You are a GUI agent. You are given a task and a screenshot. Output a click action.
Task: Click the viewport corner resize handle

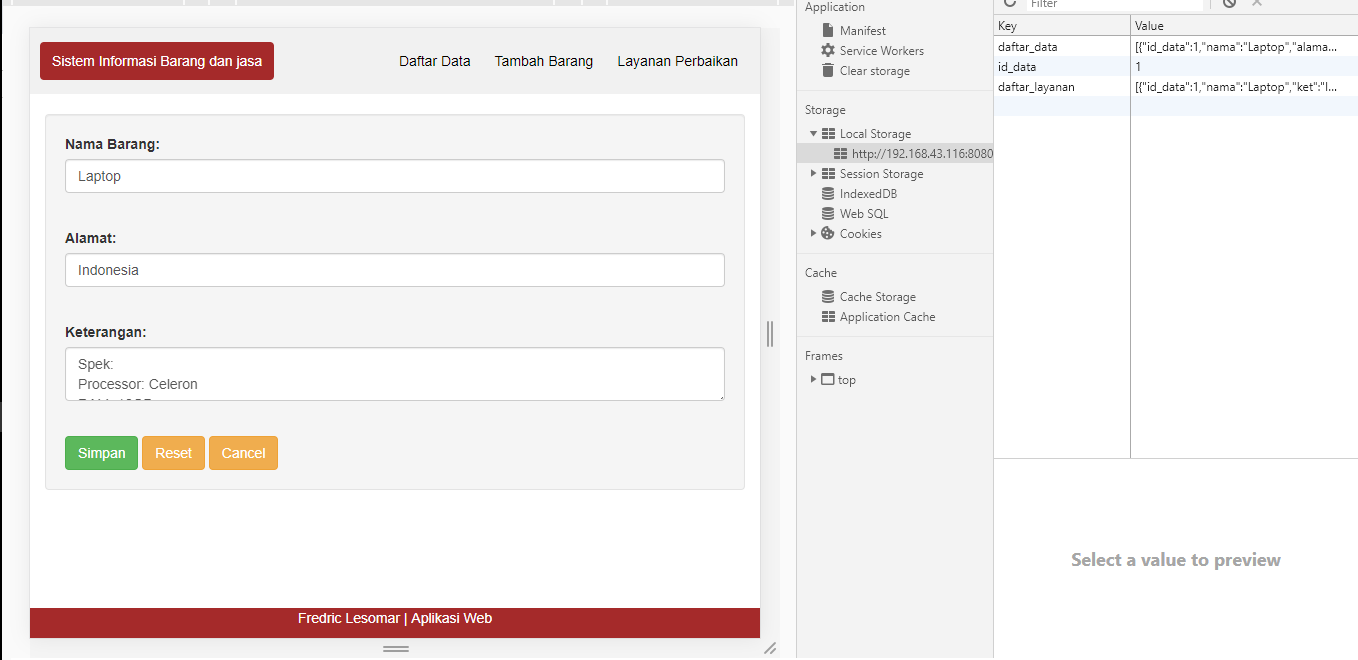770,648
